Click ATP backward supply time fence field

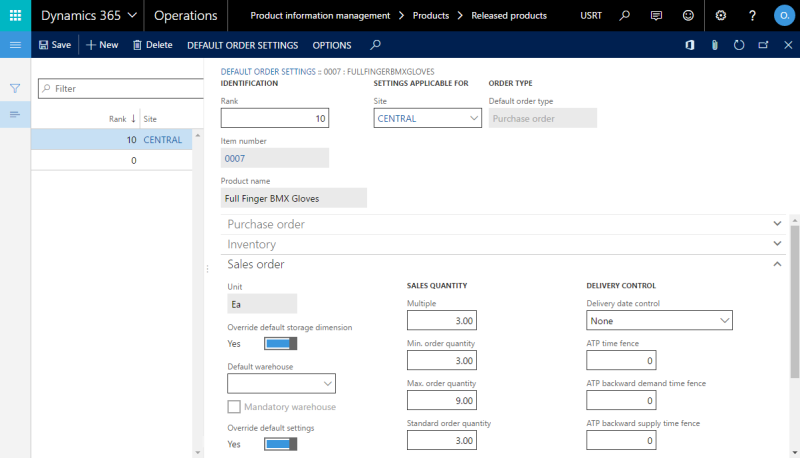(x=621, y=440)
